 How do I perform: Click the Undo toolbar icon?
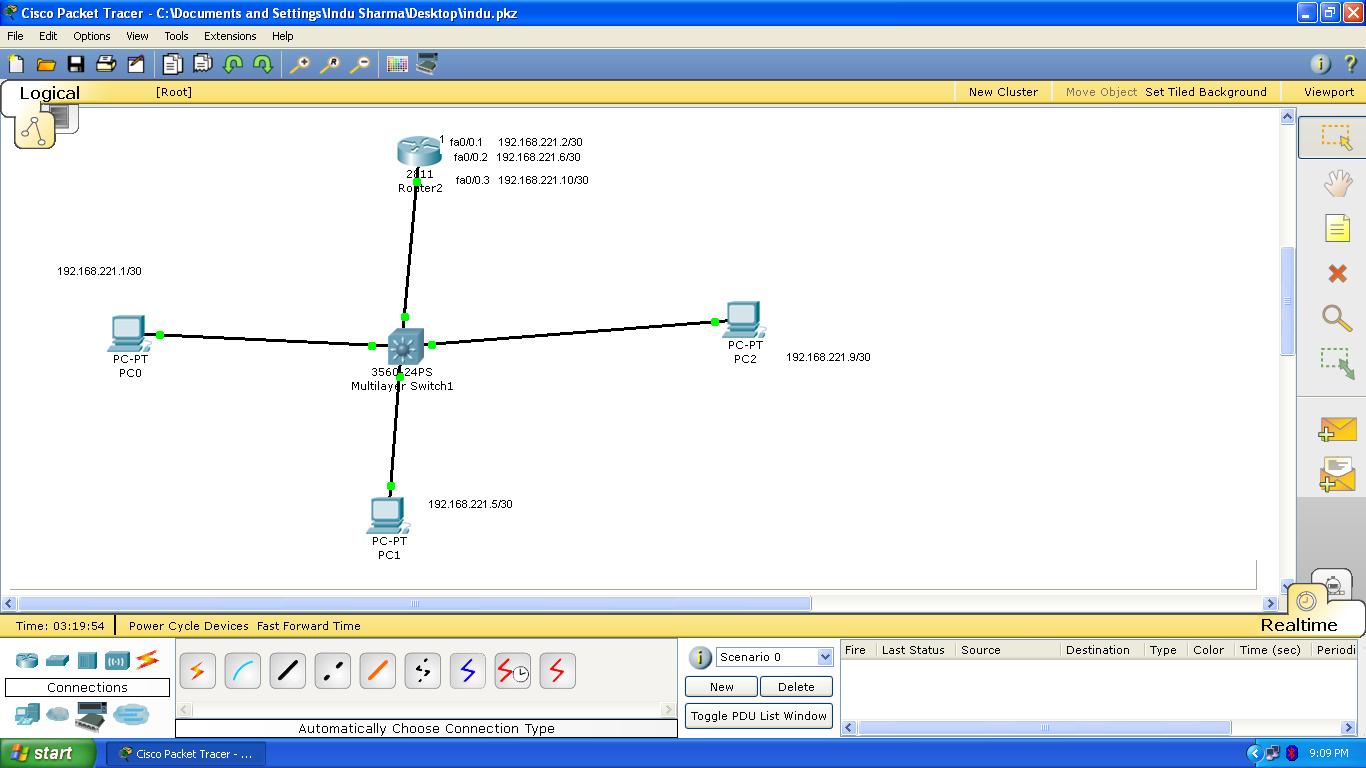tap(235, 64)
